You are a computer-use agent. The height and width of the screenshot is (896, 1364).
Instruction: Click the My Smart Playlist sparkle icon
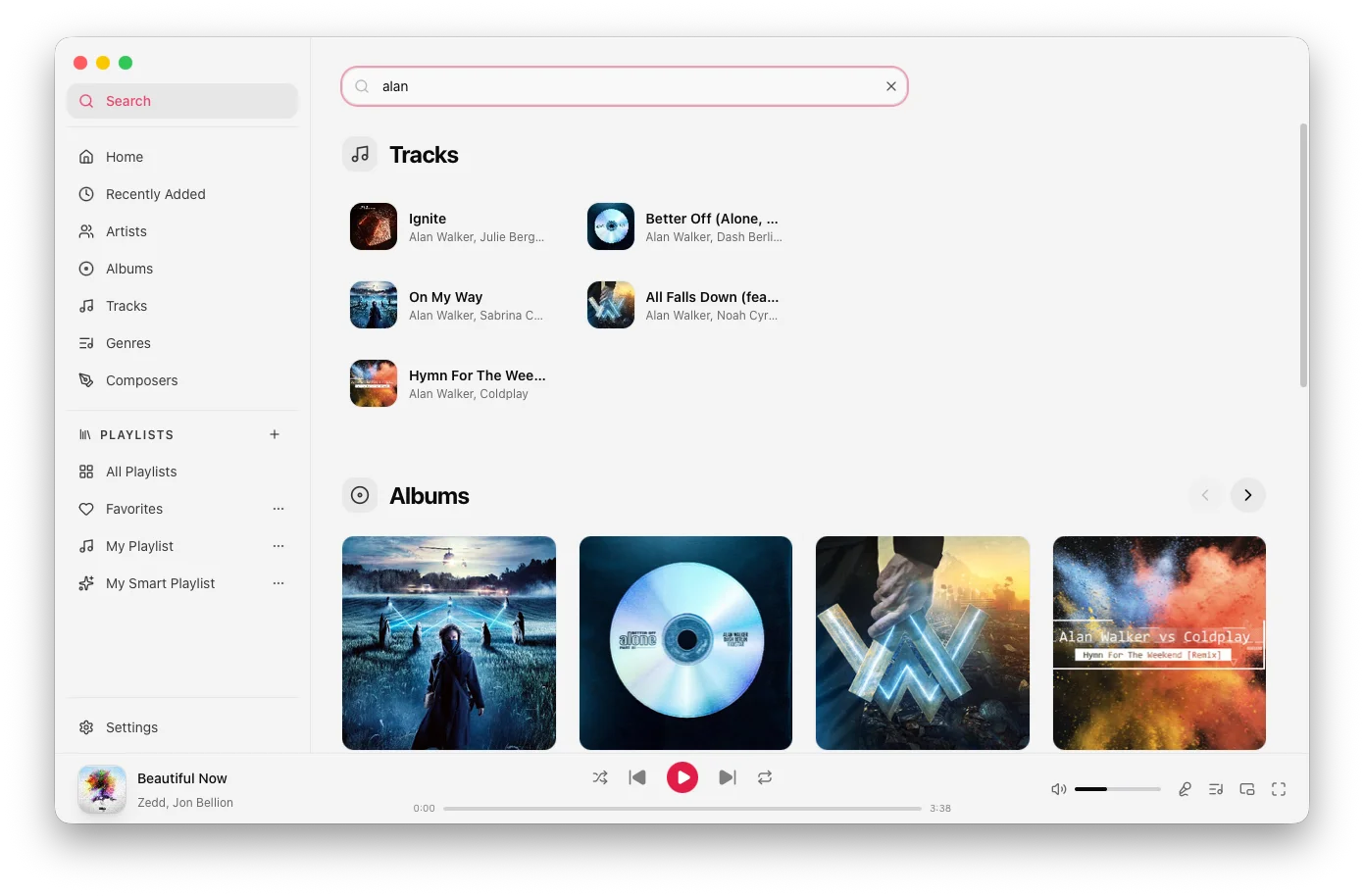[x=86, y=583]
